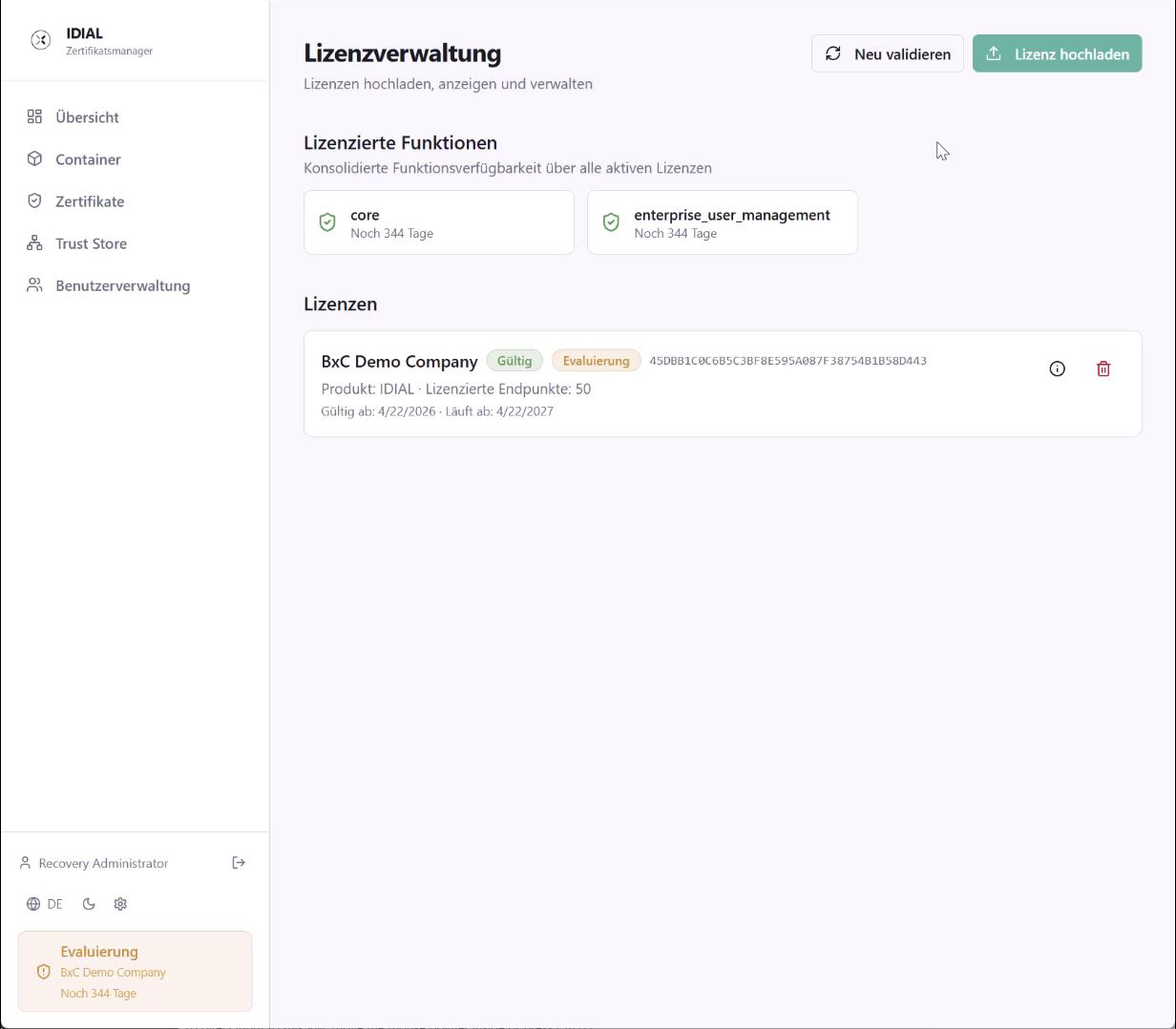
Task: Click the Evaluierung badge in license row
Action: pos(596,361)
